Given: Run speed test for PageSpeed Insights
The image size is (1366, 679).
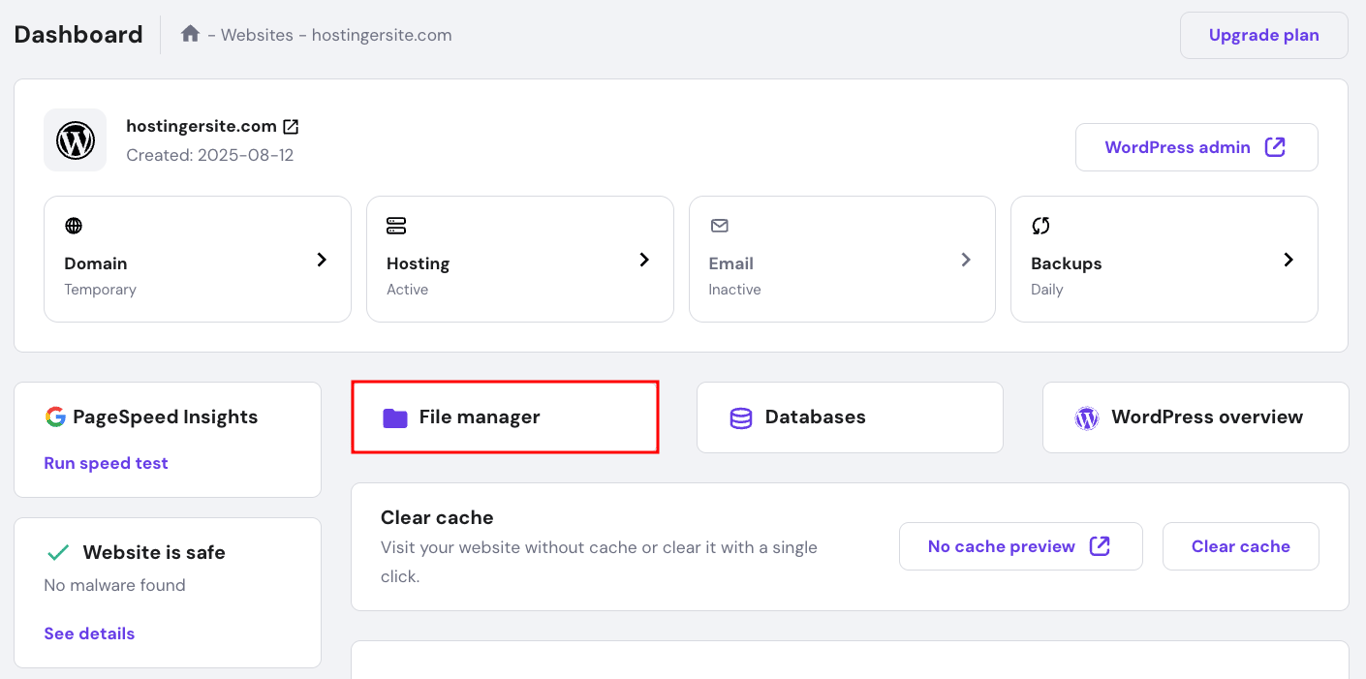Looking at the screenshot, I should click(x=106, y=463).
